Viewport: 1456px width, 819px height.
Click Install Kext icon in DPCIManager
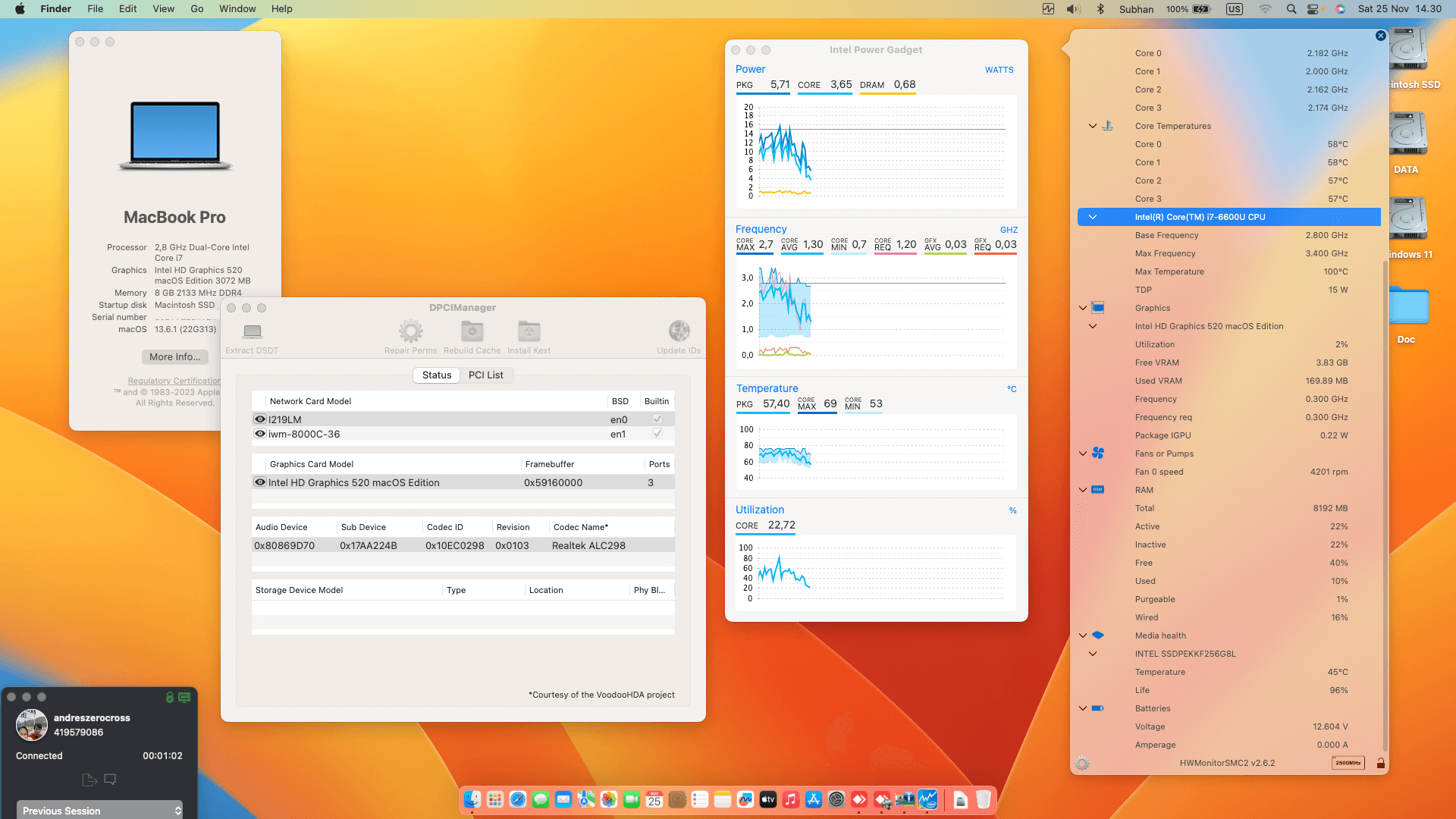tap(529, 331)
